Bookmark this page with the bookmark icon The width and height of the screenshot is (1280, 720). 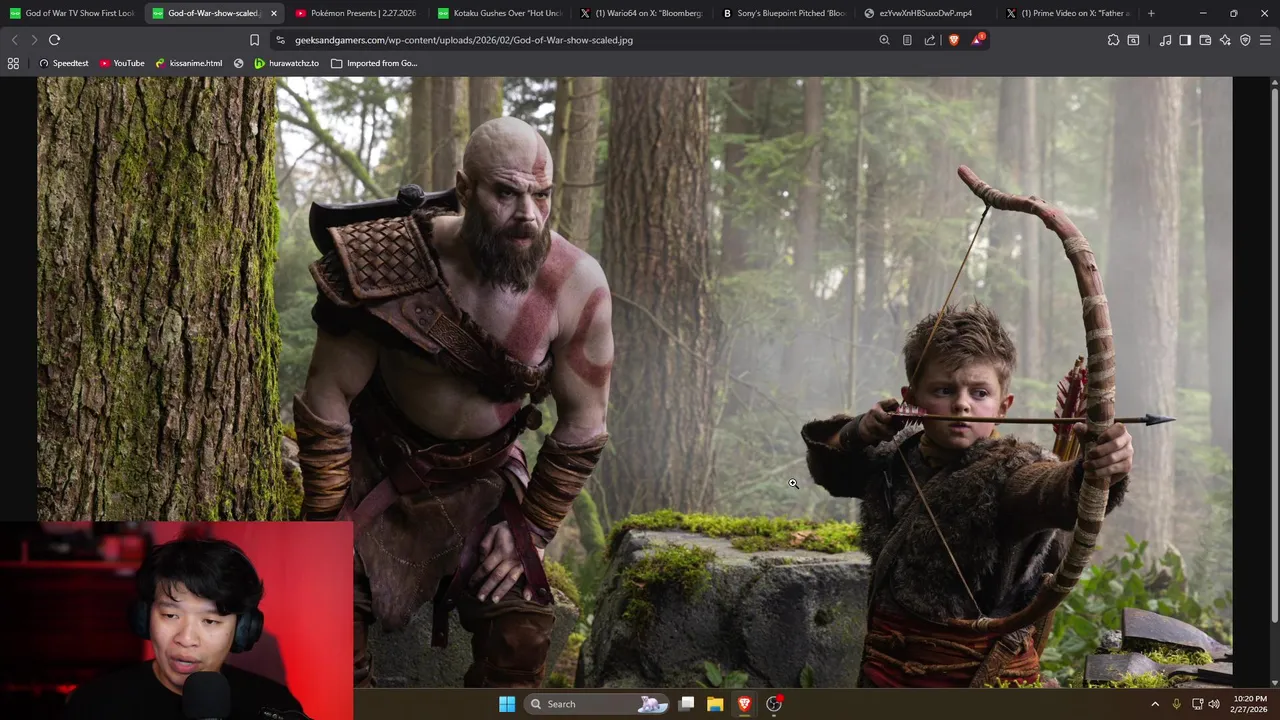pyautogui.click(x=254, y=40)
